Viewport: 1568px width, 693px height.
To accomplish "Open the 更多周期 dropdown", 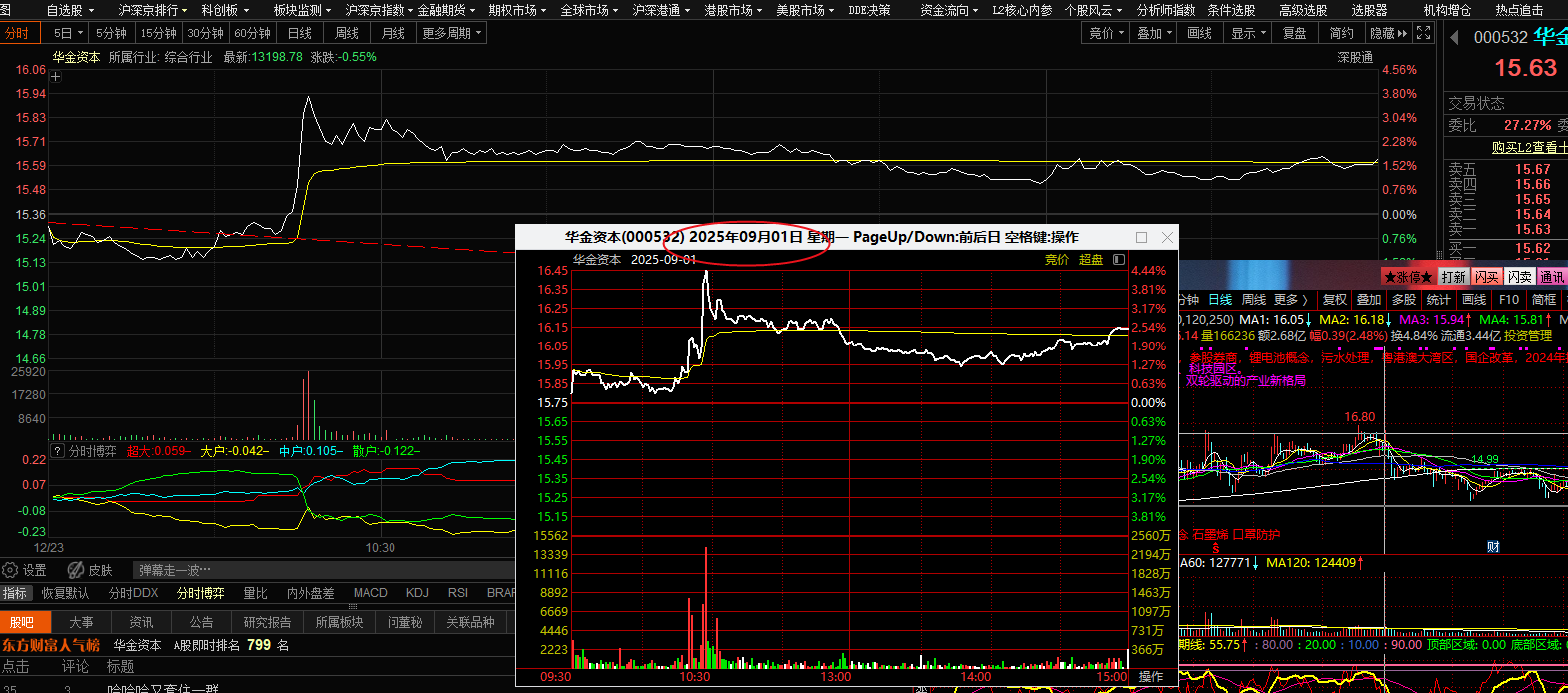I will [x=451, y=33].
